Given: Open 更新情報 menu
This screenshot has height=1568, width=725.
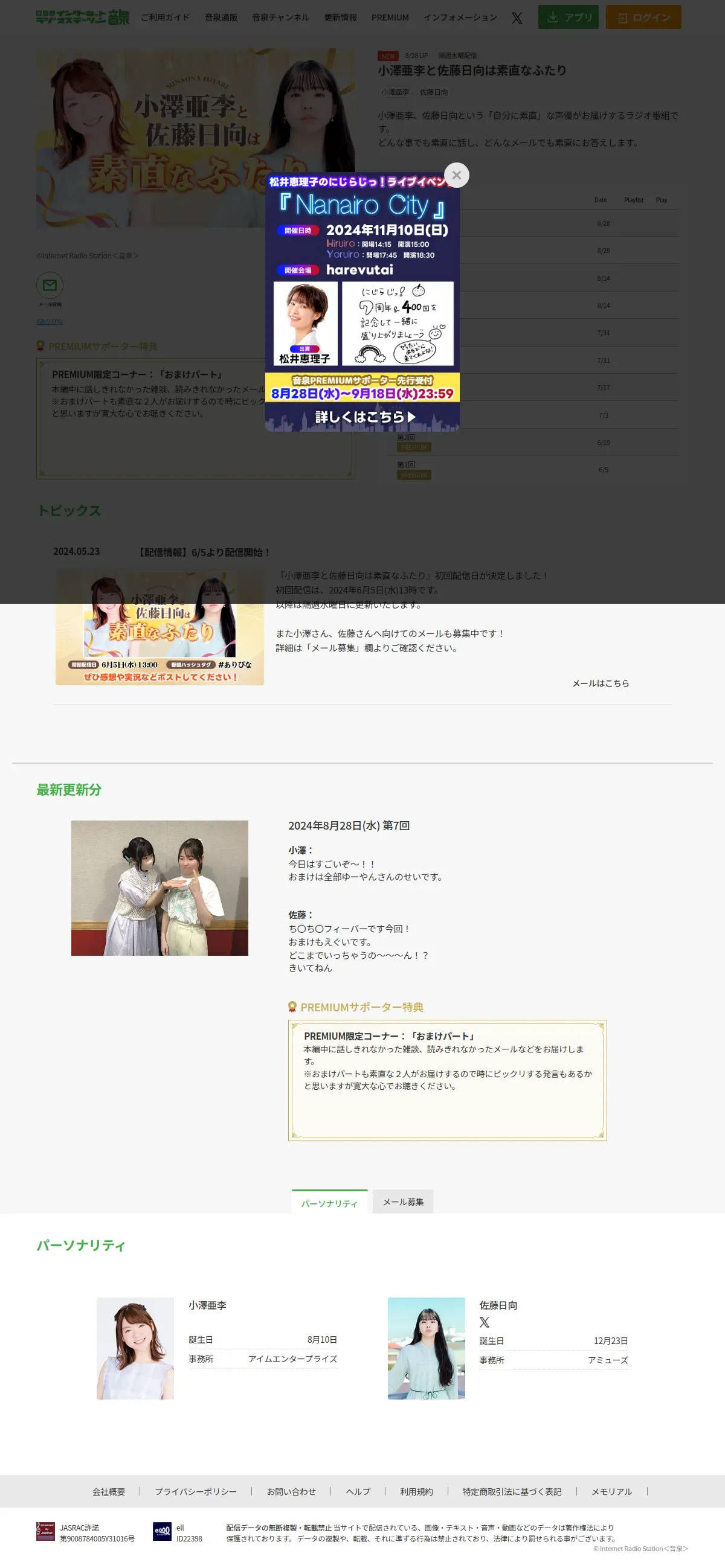Looking at the screenshot, I should (x=341, y=18).
